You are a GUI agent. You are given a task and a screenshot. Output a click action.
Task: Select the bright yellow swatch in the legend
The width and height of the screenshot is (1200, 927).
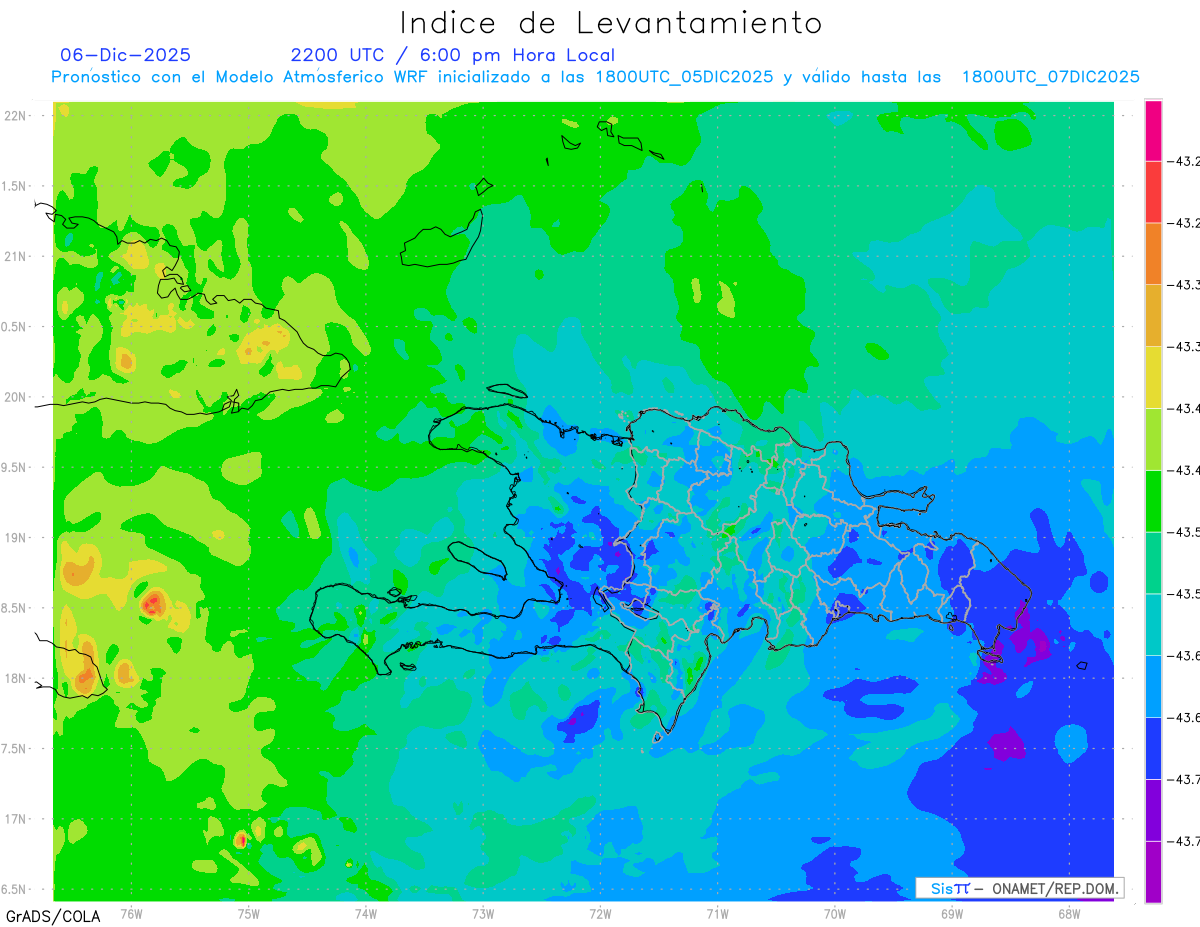(x=1153, y=378)
